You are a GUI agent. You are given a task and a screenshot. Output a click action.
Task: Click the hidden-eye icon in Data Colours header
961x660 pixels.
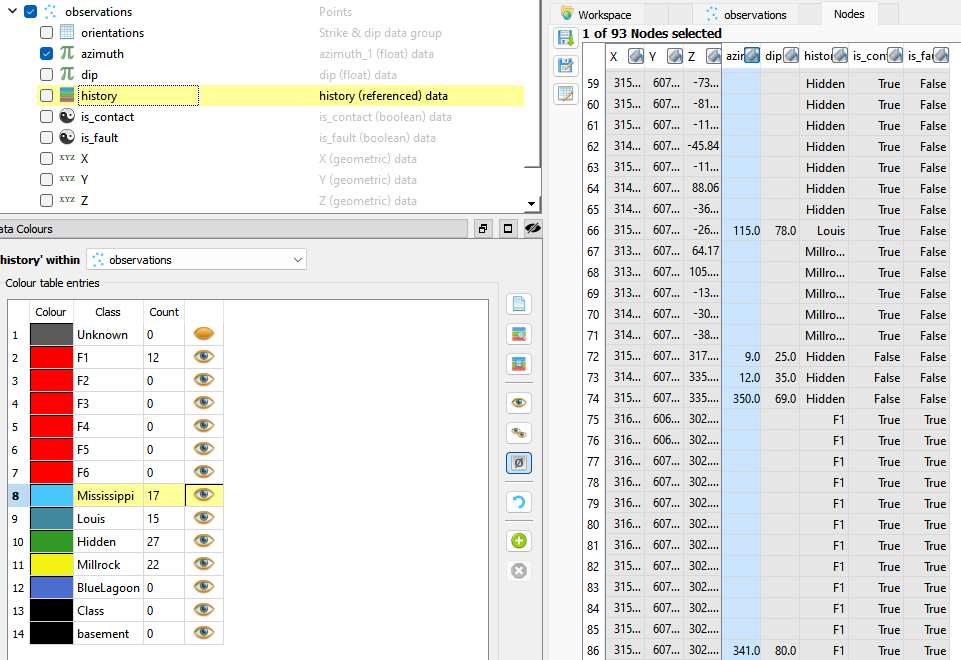[x=532, y=229]
